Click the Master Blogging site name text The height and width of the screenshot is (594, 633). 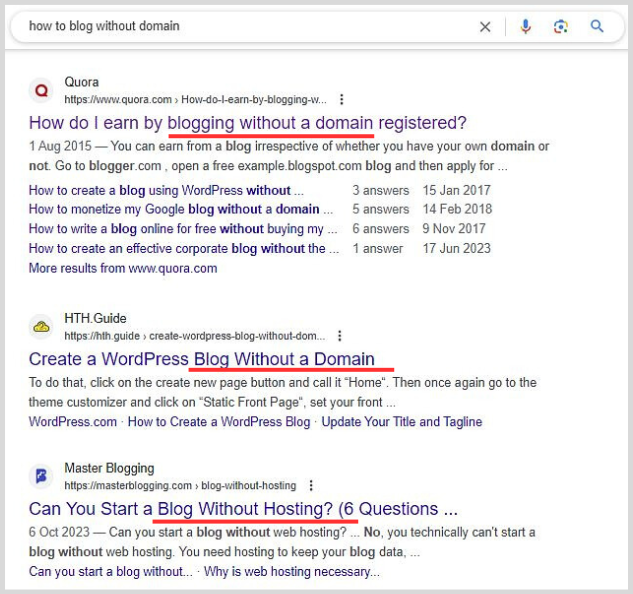pyautogui.click(x=109, y=468)
